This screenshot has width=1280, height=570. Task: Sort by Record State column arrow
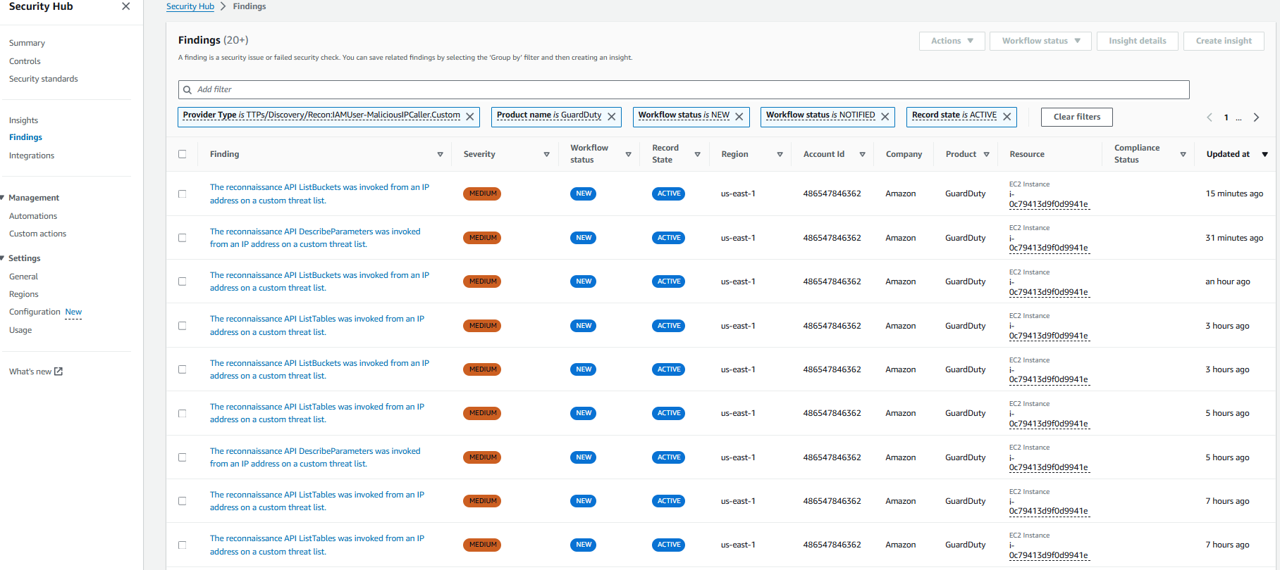(x=697, y=154)
